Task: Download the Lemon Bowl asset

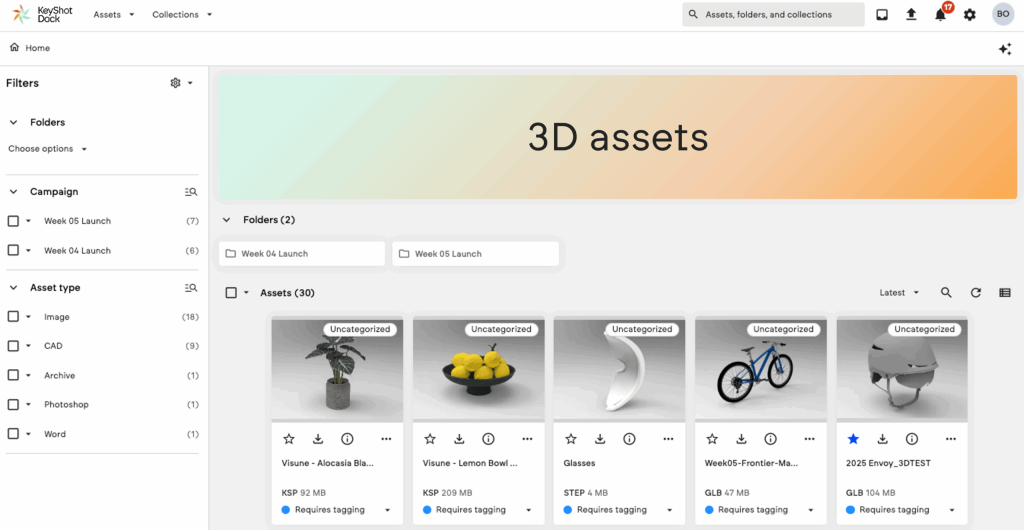Action: coord(459,439)
